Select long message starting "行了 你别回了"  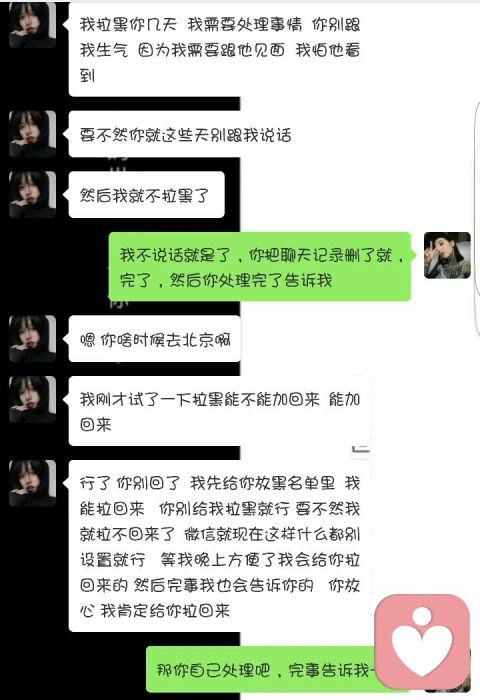[217, 546]
